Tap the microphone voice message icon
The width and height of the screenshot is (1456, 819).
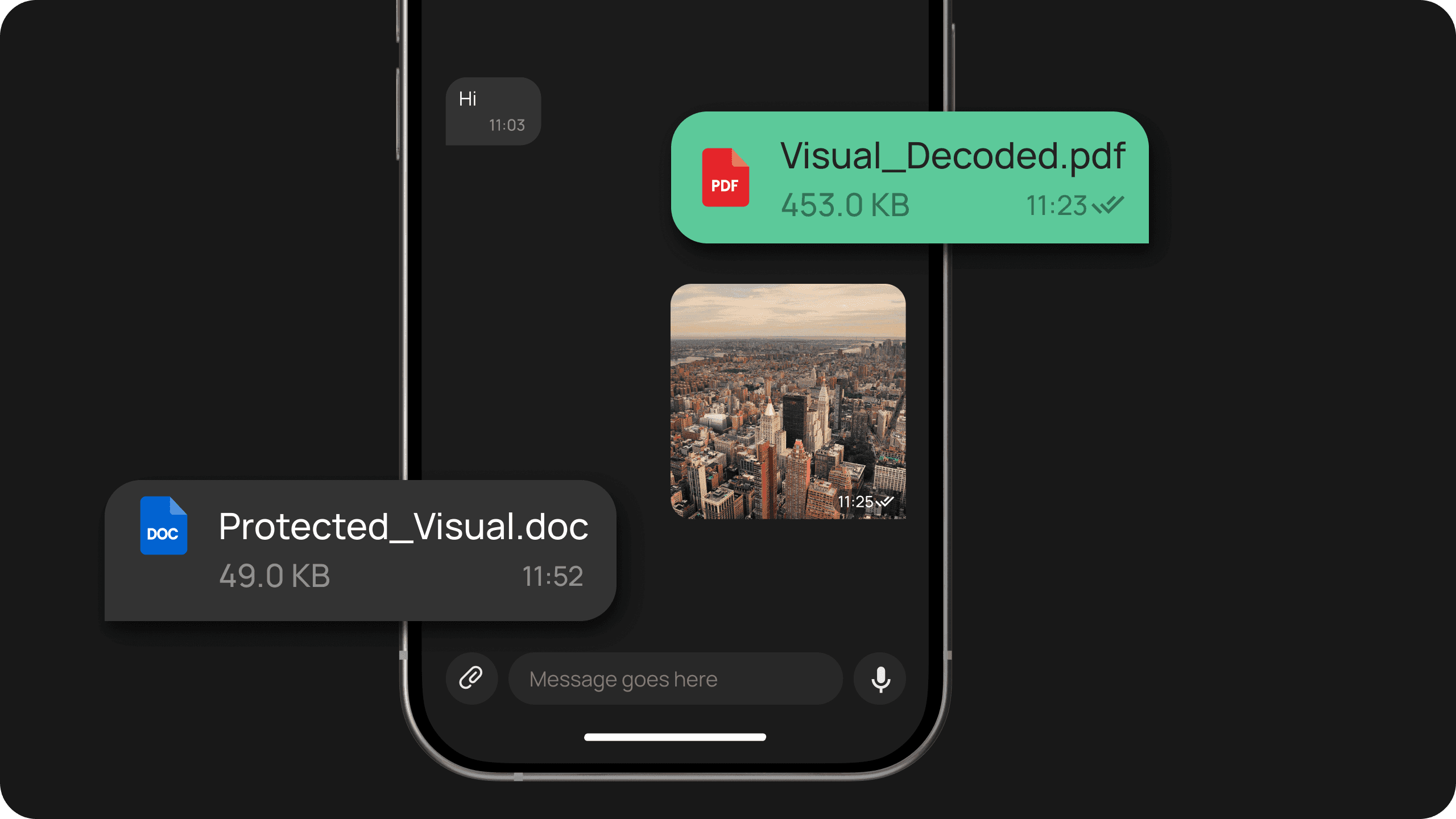pyautogui.click(x=880, y=679)
